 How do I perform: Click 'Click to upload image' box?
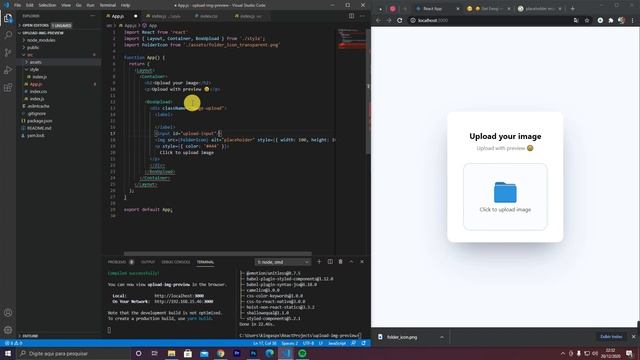click(x=505, y=197)
